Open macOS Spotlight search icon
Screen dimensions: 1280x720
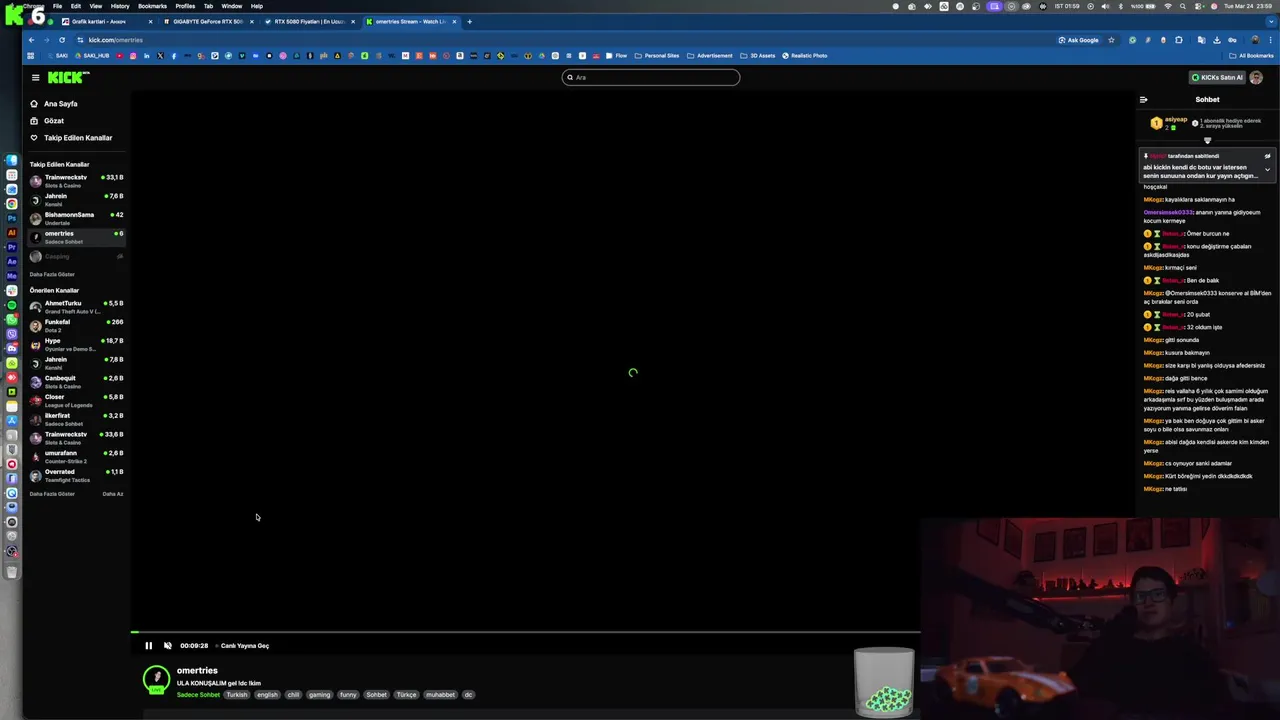[1185, 6]
